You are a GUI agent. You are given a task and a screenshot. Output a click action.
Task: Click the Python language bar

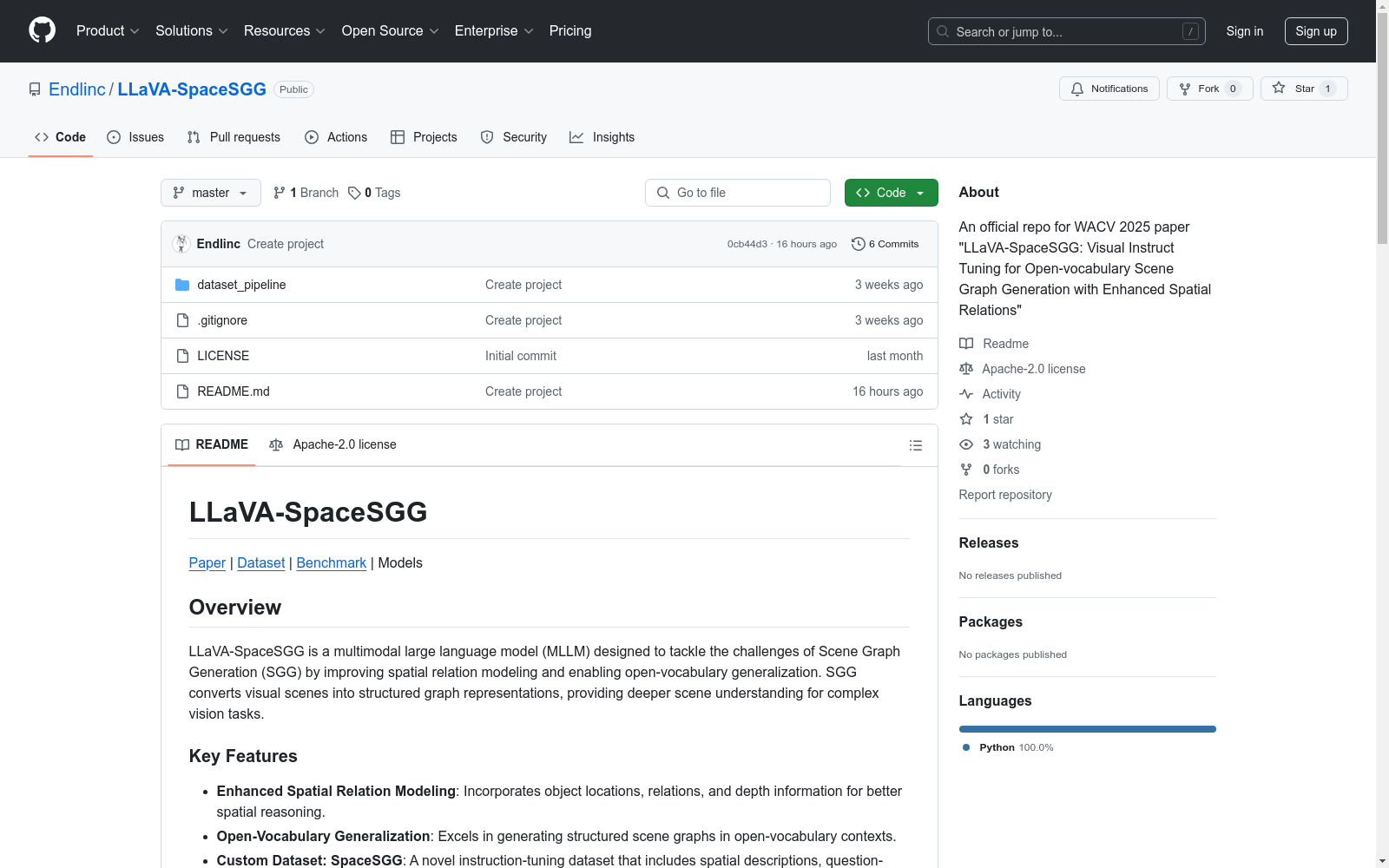1087,729
